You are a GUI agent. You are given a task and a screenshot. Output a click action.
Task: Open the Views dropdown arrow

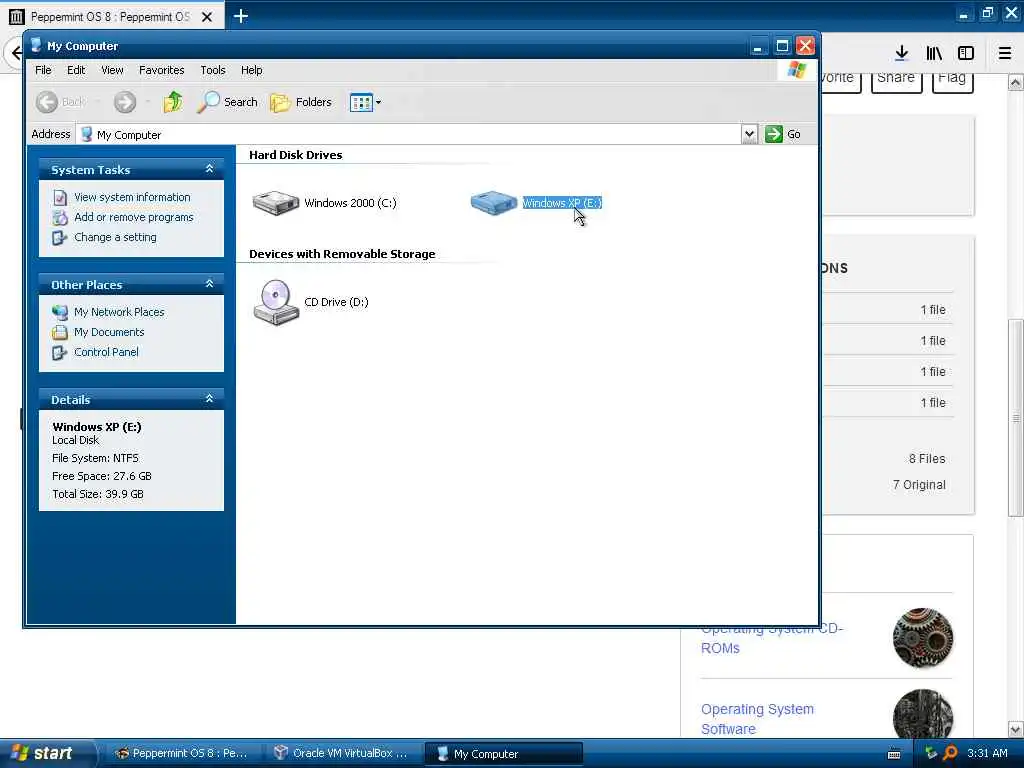[x=378, y=103]
